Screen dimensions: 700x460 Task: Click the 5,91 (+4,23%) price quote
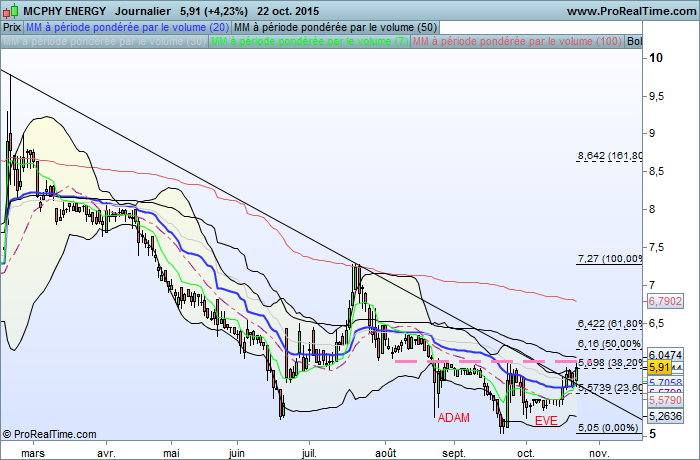pos(214,11)
